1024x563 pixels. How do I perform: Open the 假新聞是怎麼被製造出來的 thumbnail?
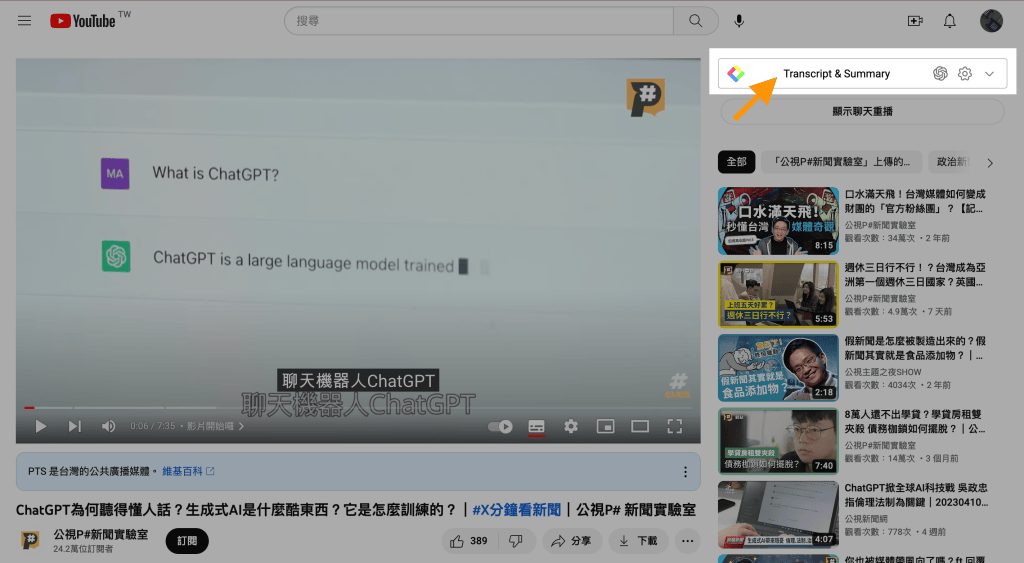778,368
